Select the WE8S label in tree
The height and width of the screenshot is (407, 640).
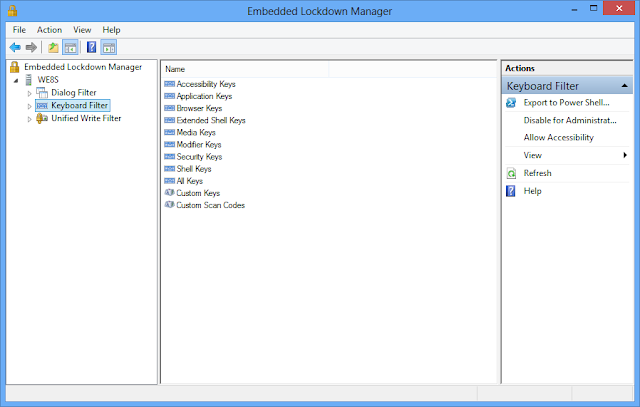click(x=48, y=80)
